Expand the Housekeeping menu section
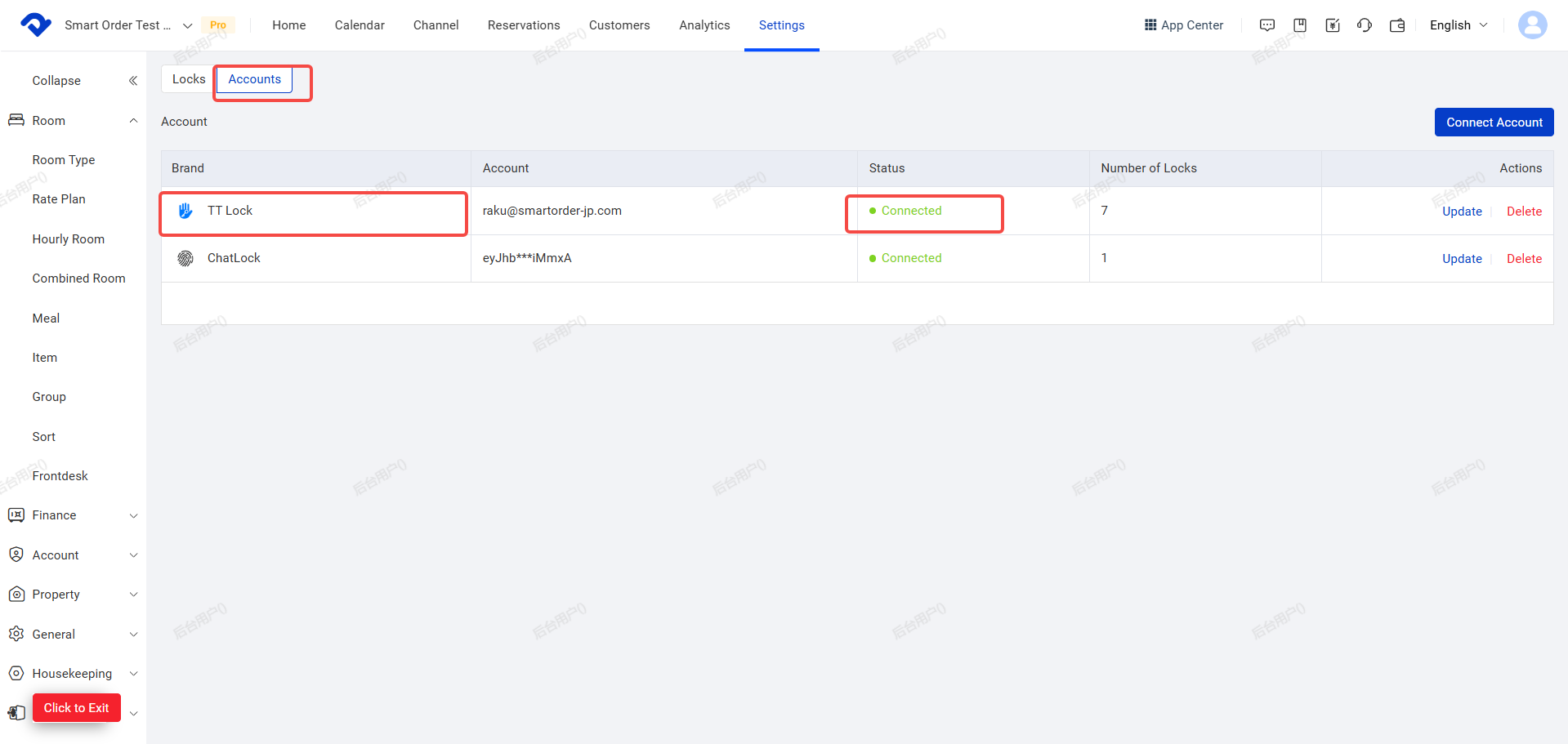 coord(133,674)
